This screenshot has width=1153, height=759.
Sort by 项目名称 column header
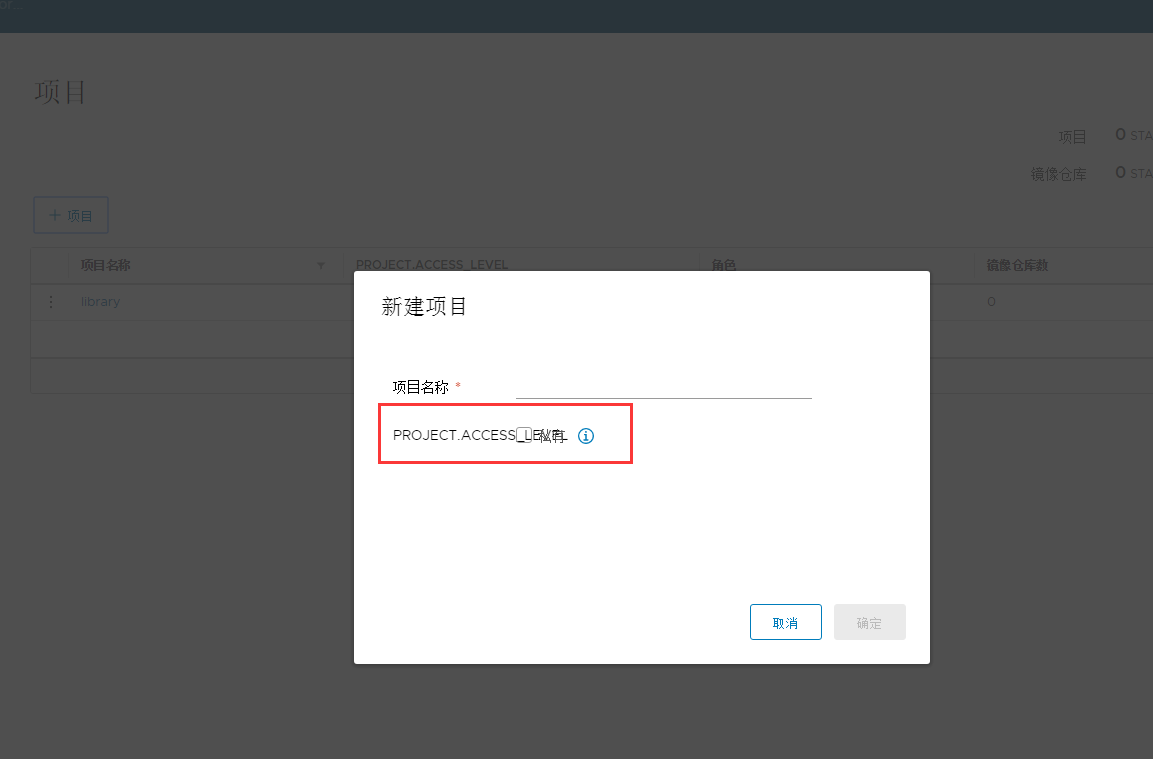tap(105, 265)
